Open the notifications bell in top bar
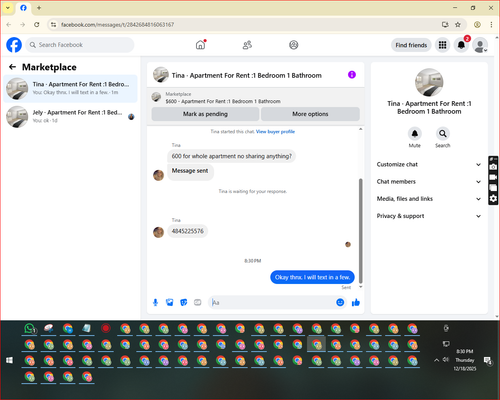500x400 pixels. [461, 45]
